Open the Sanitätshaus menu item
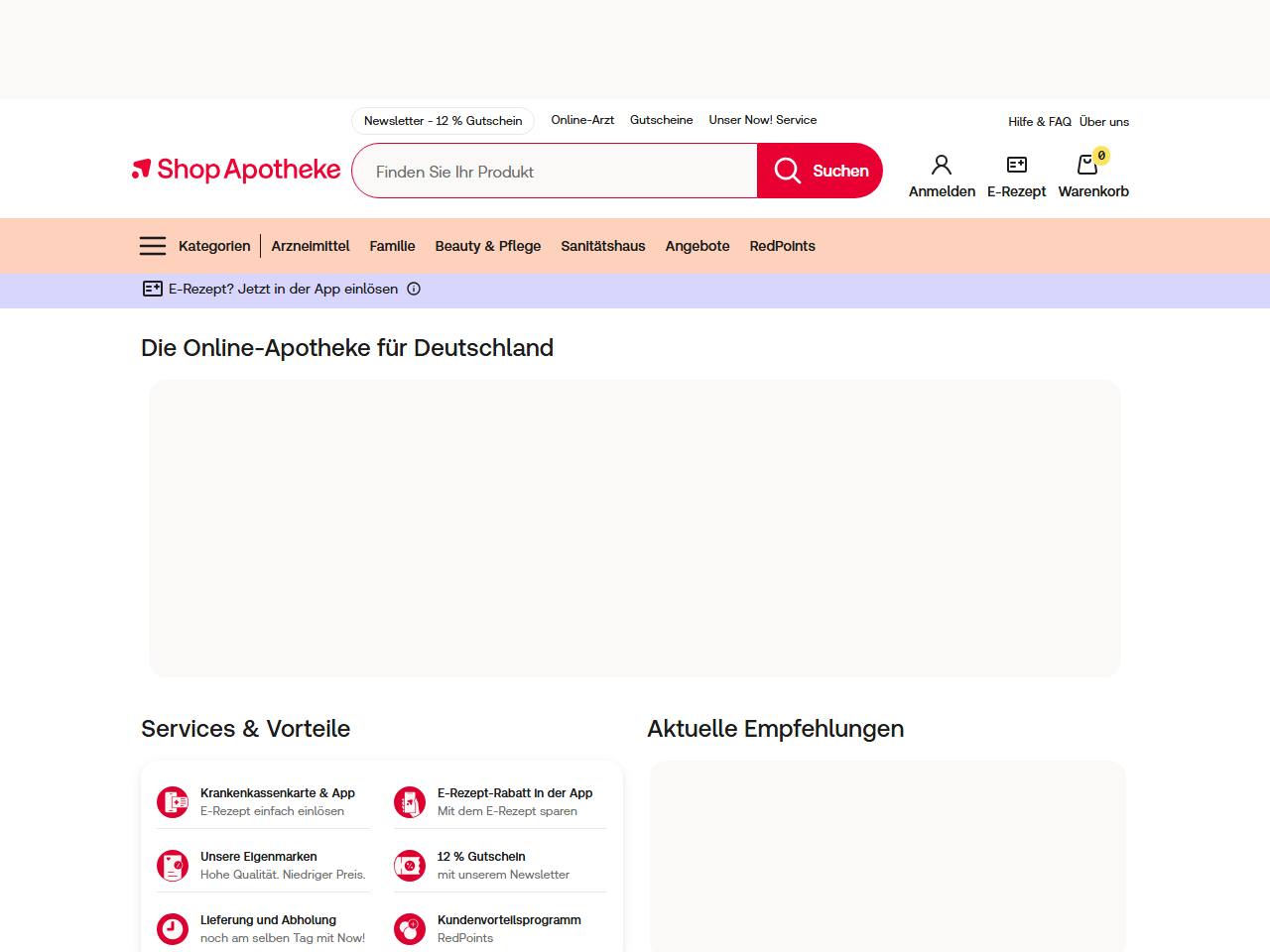This screenshot has height=952, width=1270. (603, 246)
